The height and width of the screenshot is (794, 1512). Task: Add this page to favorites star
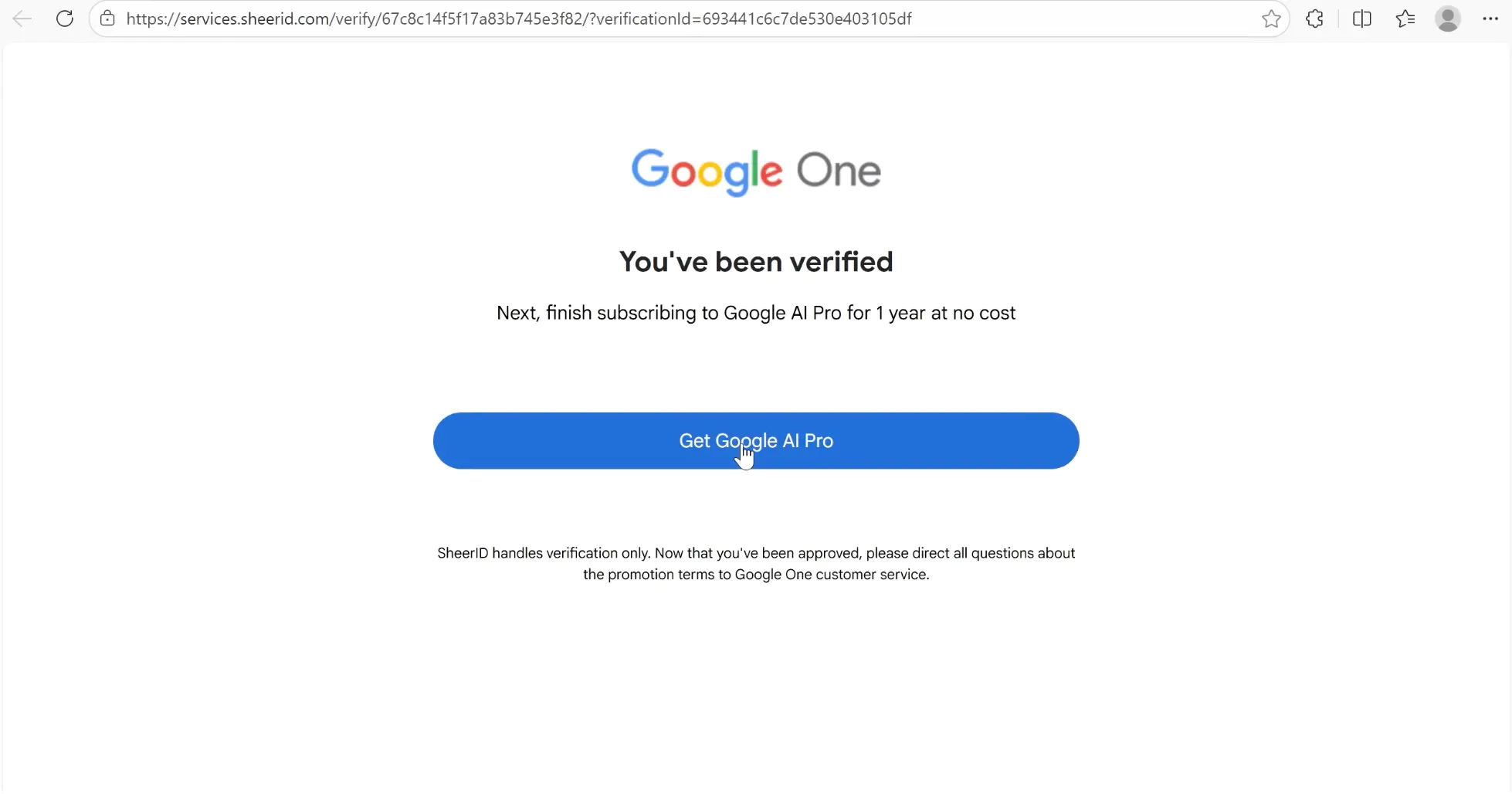click(1271, 19)
